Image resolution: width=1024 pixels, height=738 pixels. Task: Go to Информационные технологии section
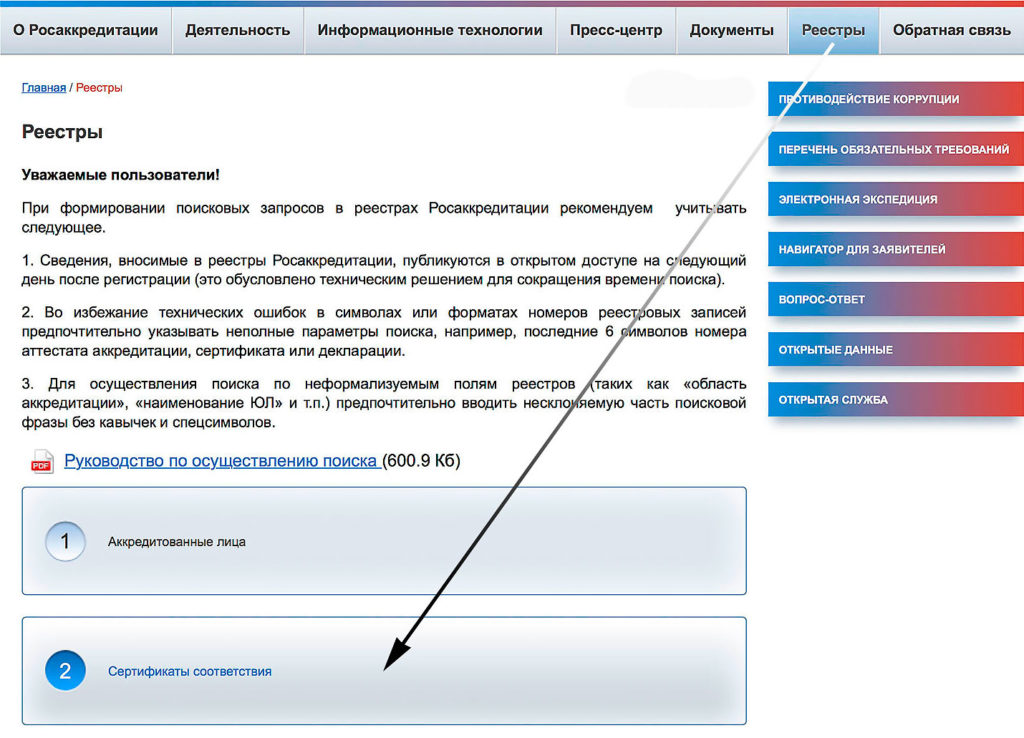click(x=430, y=30)
